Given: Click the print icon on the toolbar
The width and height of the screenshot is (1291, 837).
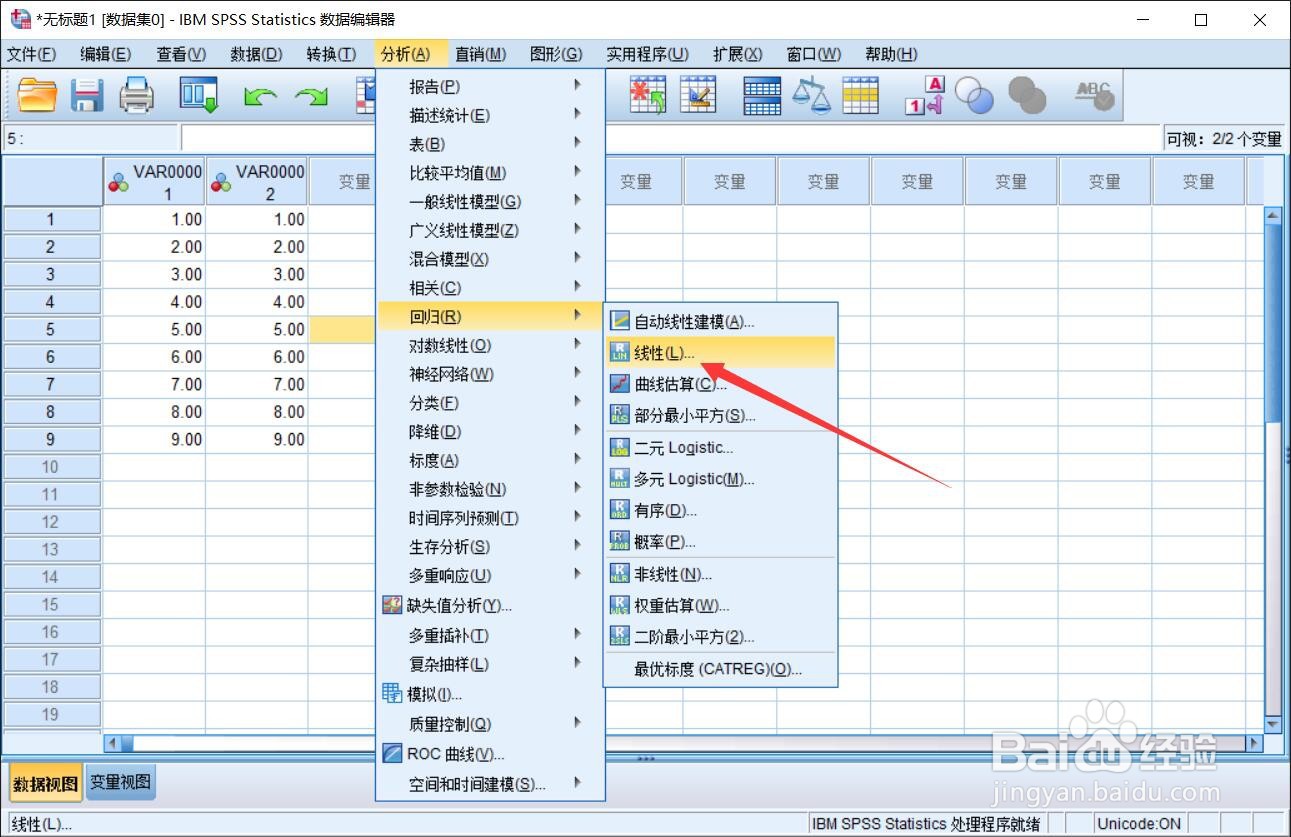Looking at the screenshot, I should pos(137,94).
